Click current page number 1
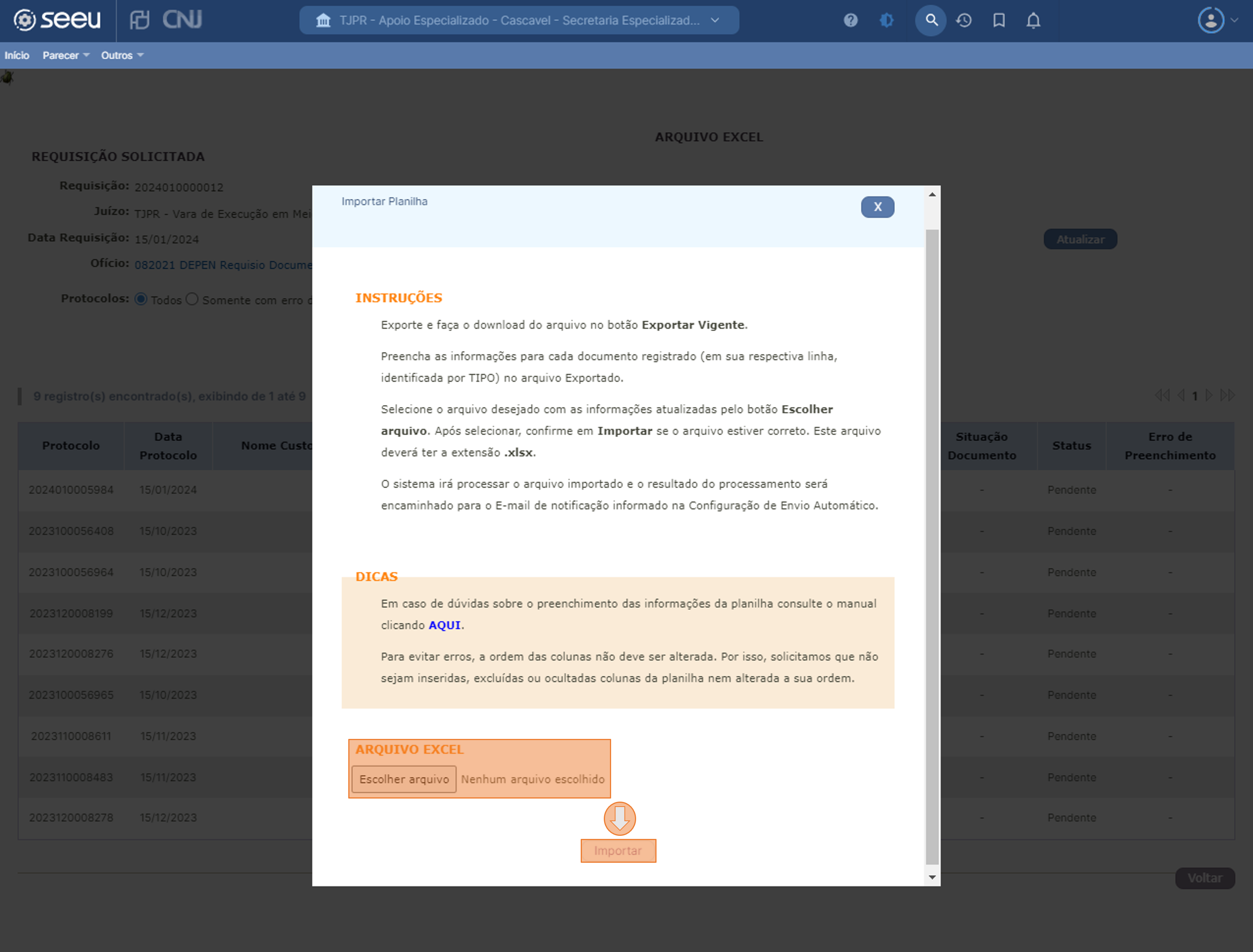Image resolution: width=1253 pixels, height=952 pixels. pos(1195,395)
